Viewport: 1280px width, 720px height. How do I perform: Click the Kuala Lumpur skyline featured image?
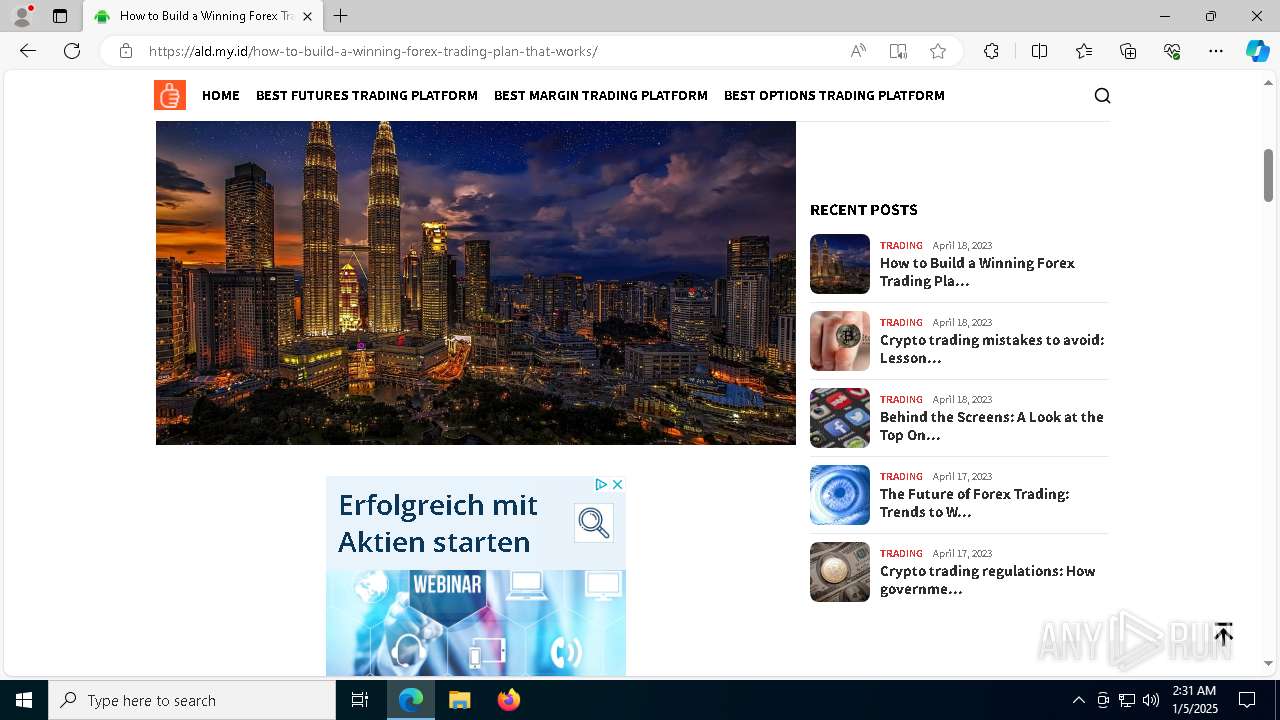point(476,283)
